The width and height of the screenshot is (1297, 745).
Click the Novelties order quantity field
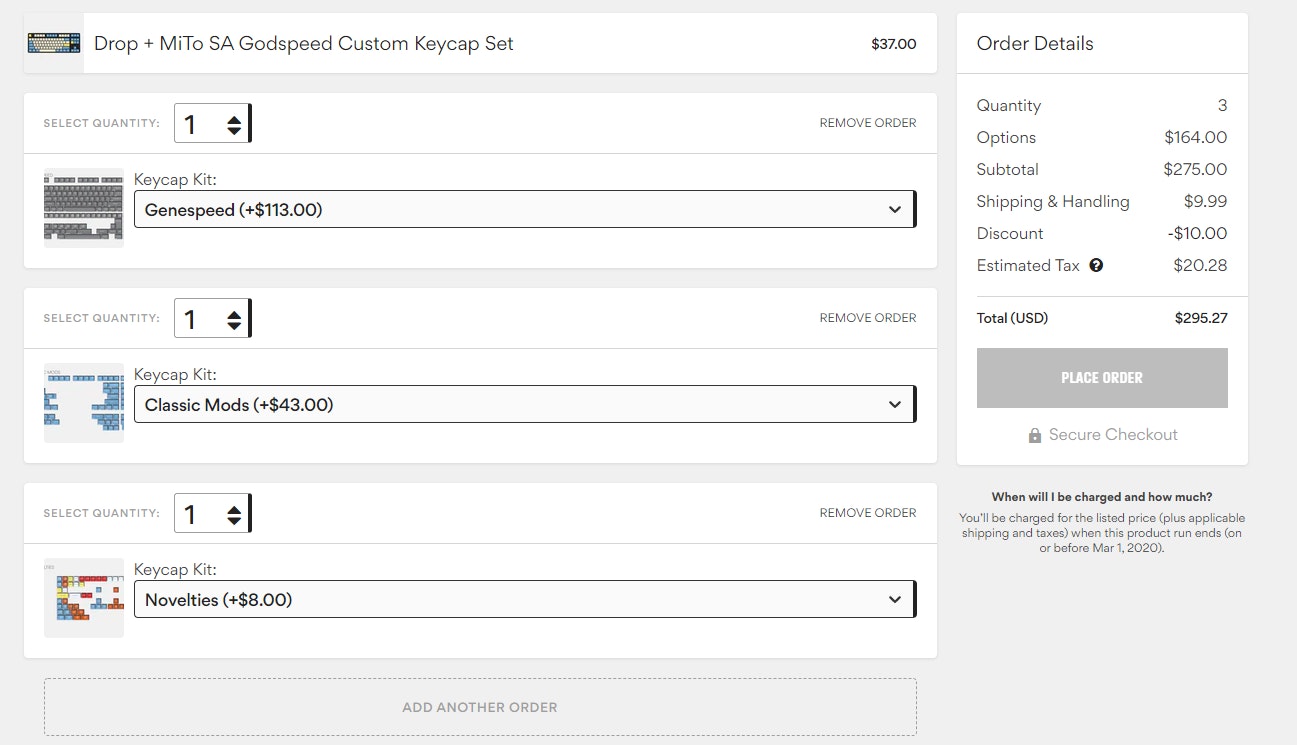point(198,515)
